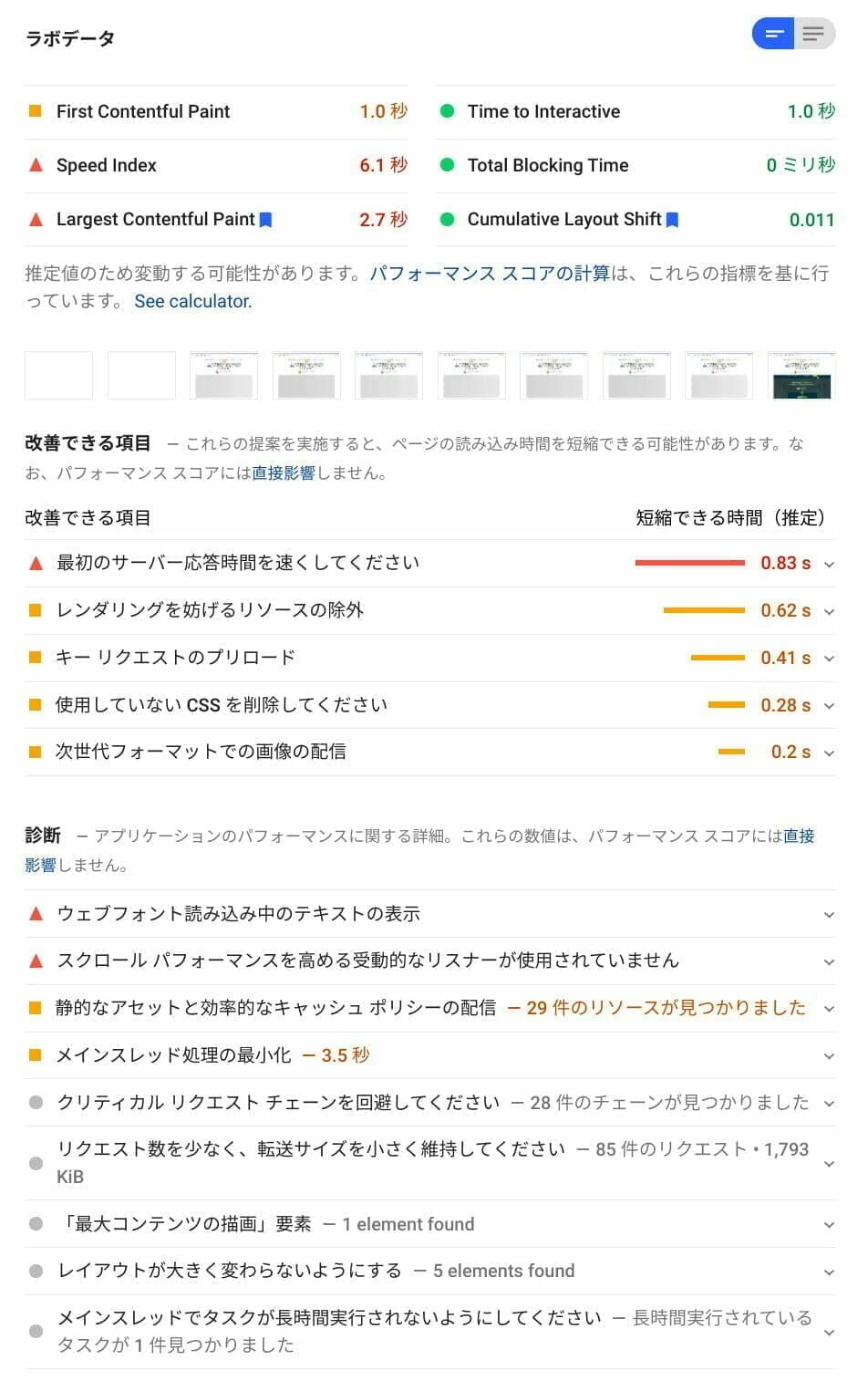Open the See calculator link
This screenshot has width=868, height=1381.
tap(192, 301)
